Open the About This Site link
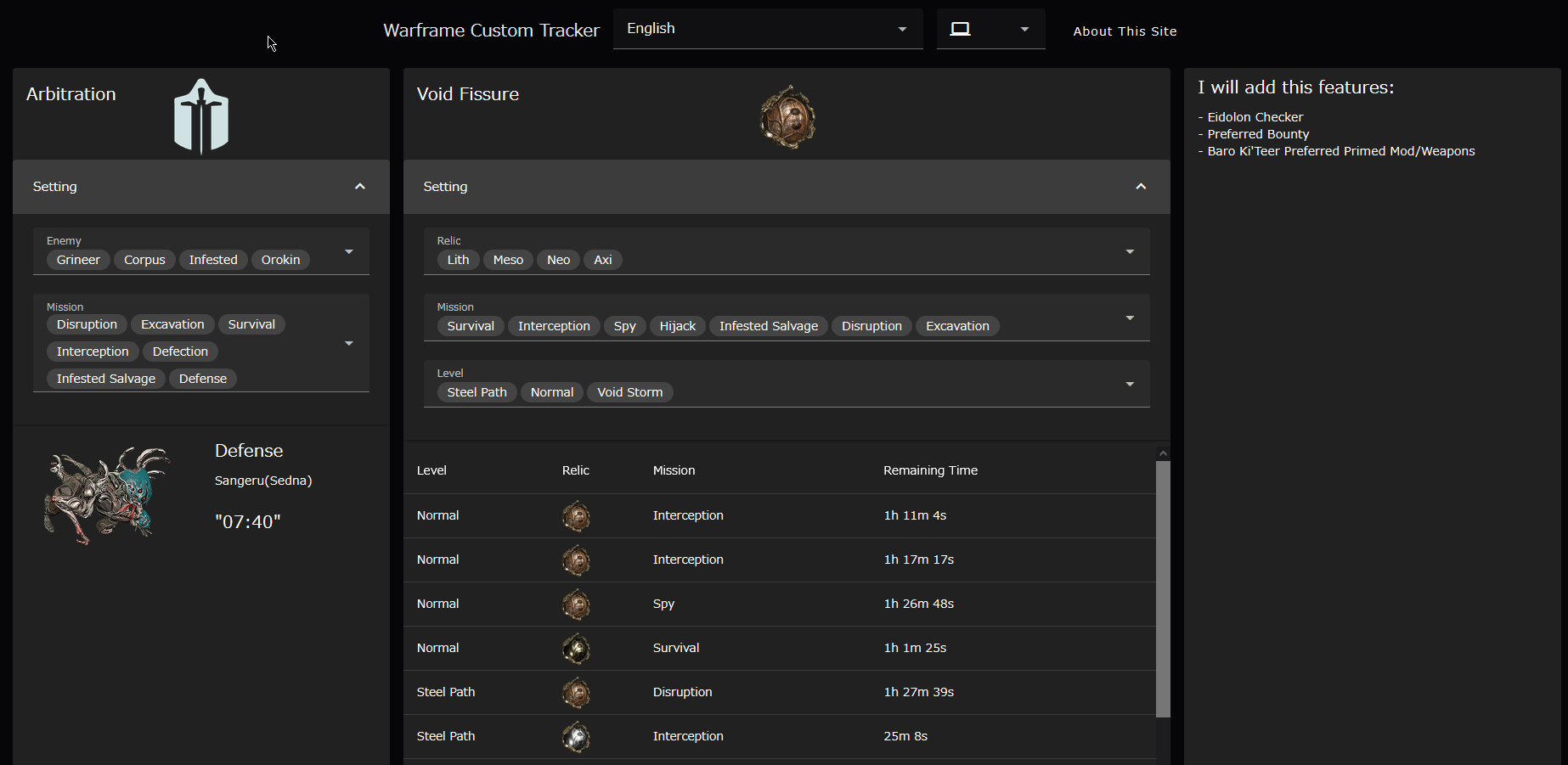 1125,31
